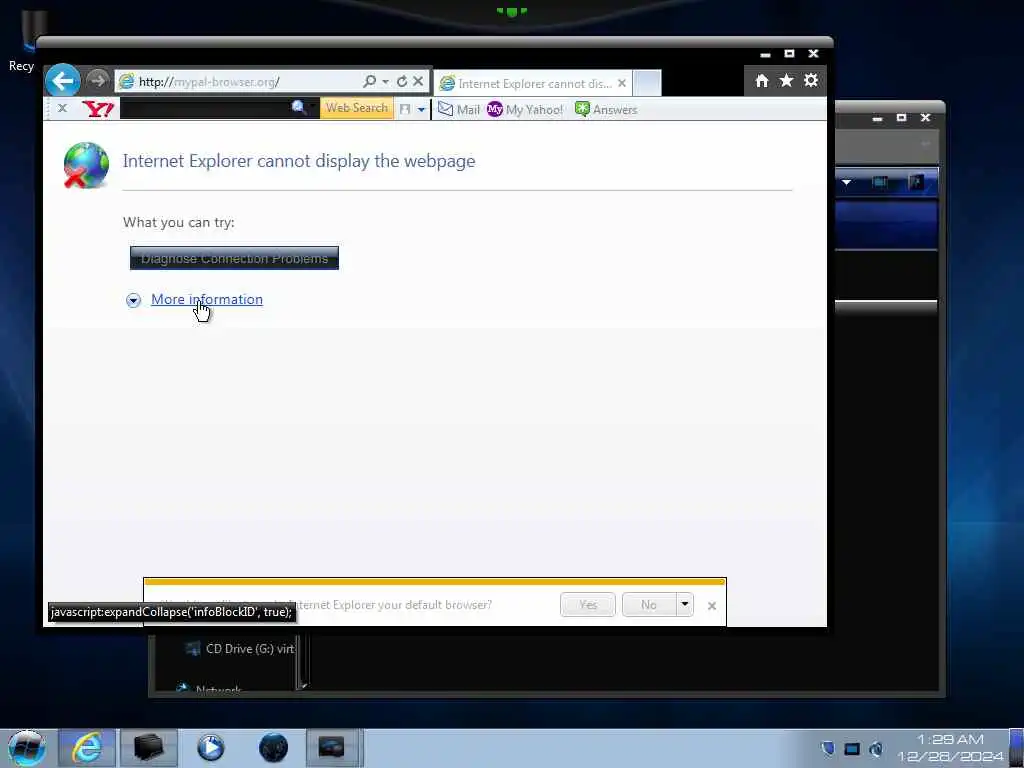Click the black folder Explorer taskbar icon
The width and height of the screenshot is (1024, 768).
click(x=149, y=748)
